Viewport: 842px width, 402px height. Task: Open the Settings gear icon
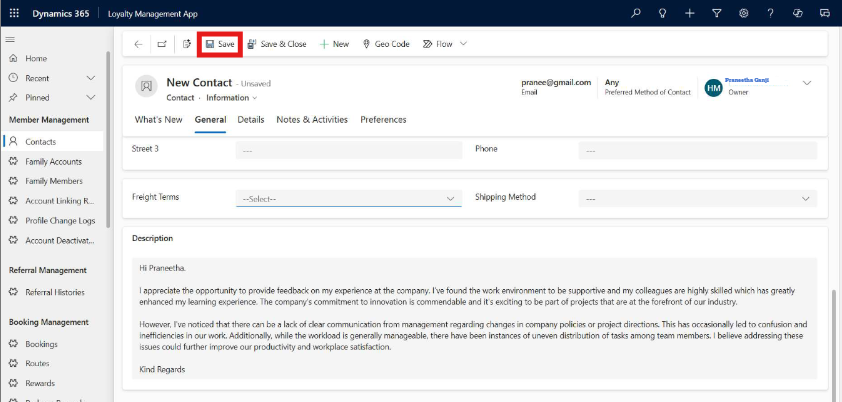[744, 13]
